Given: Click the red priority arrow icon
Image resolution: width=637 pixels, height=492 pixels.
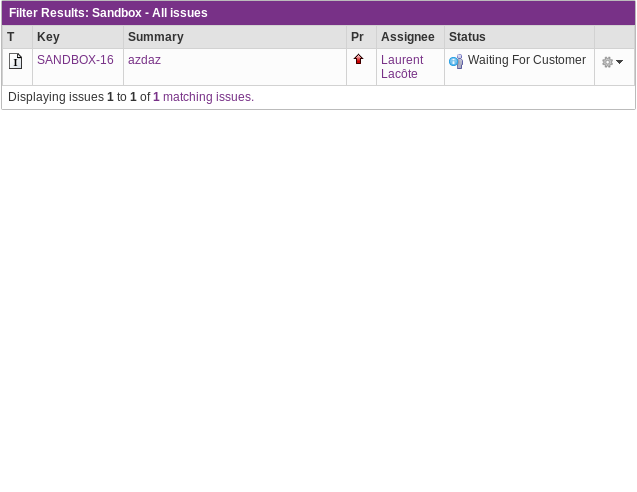Looking at the screenshot, I should coord(359,60).
